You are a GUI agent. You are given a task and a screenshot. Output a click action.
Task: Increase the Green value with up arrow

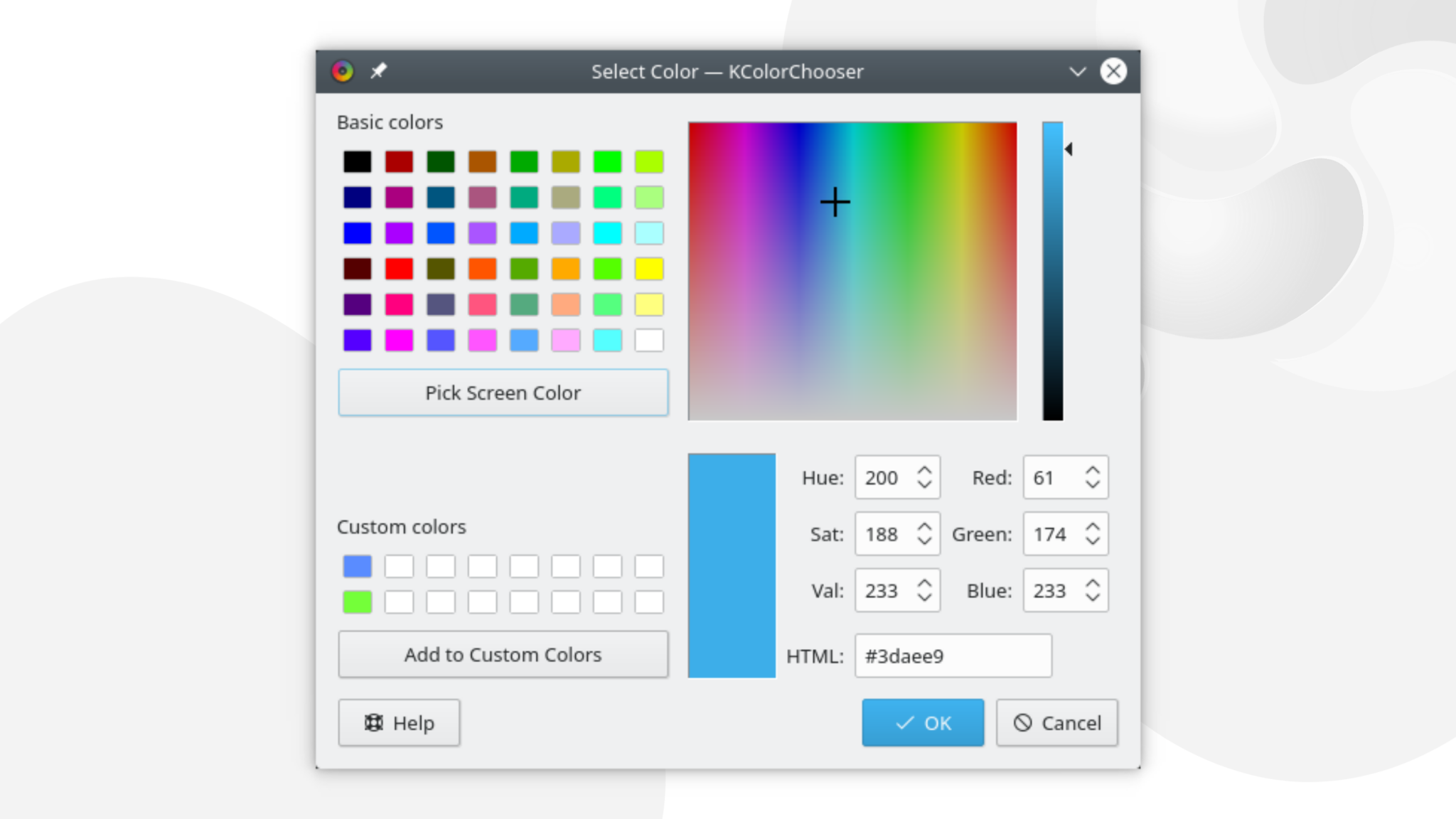tap(1093, 528)
